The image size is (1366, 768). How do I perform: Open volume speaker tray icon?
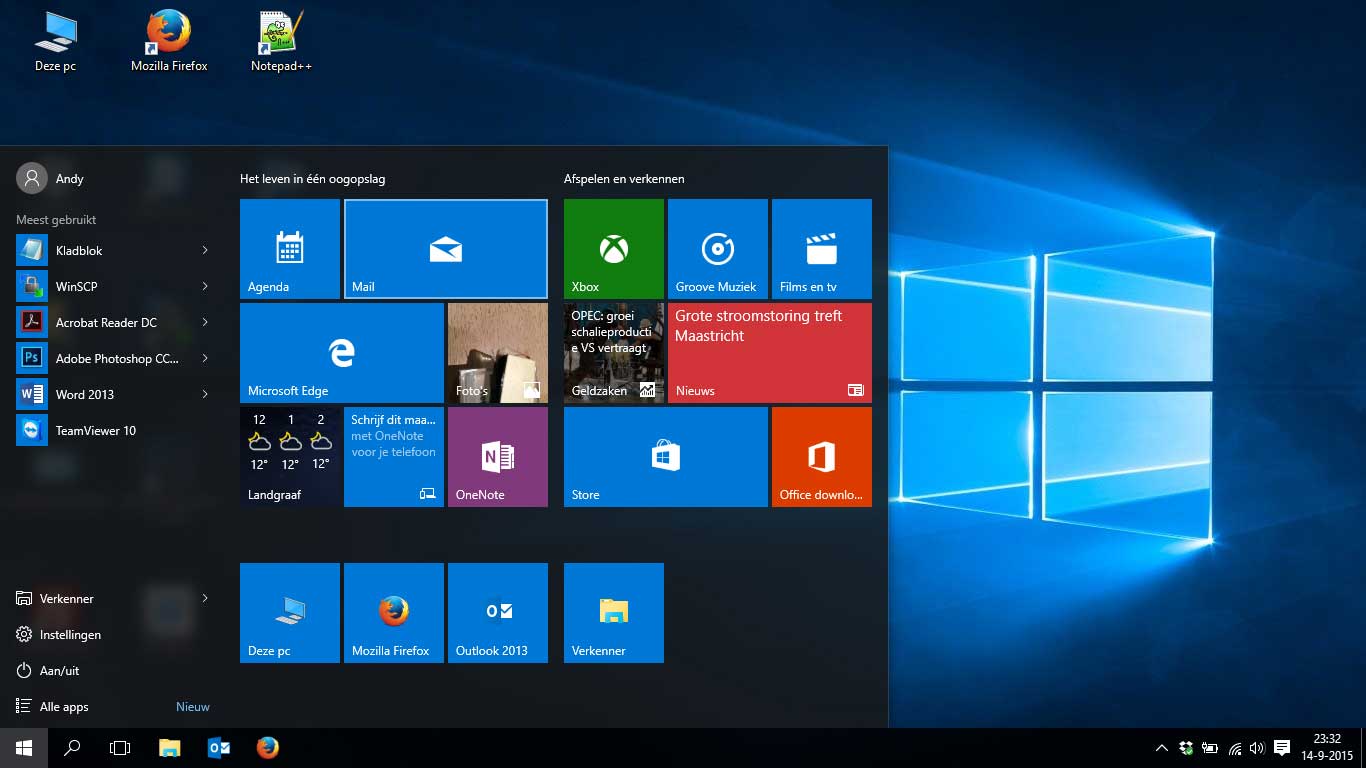point(1257,748)
